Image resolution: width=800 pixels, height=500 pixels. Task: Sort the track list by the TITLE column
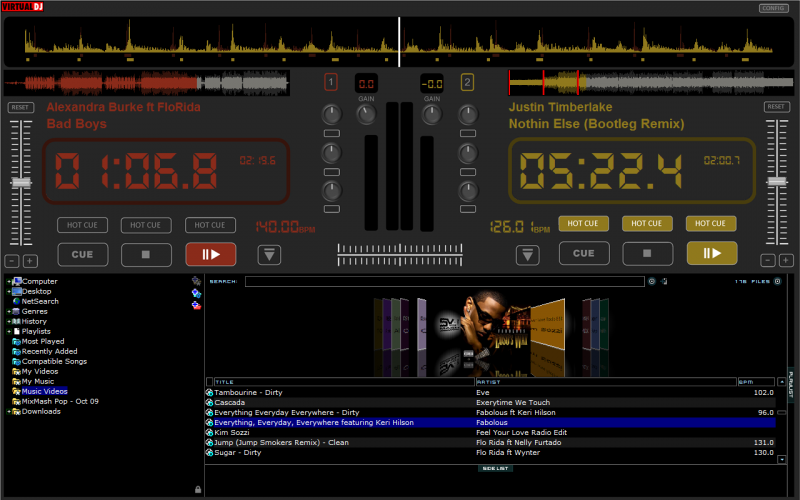point(344,382)
